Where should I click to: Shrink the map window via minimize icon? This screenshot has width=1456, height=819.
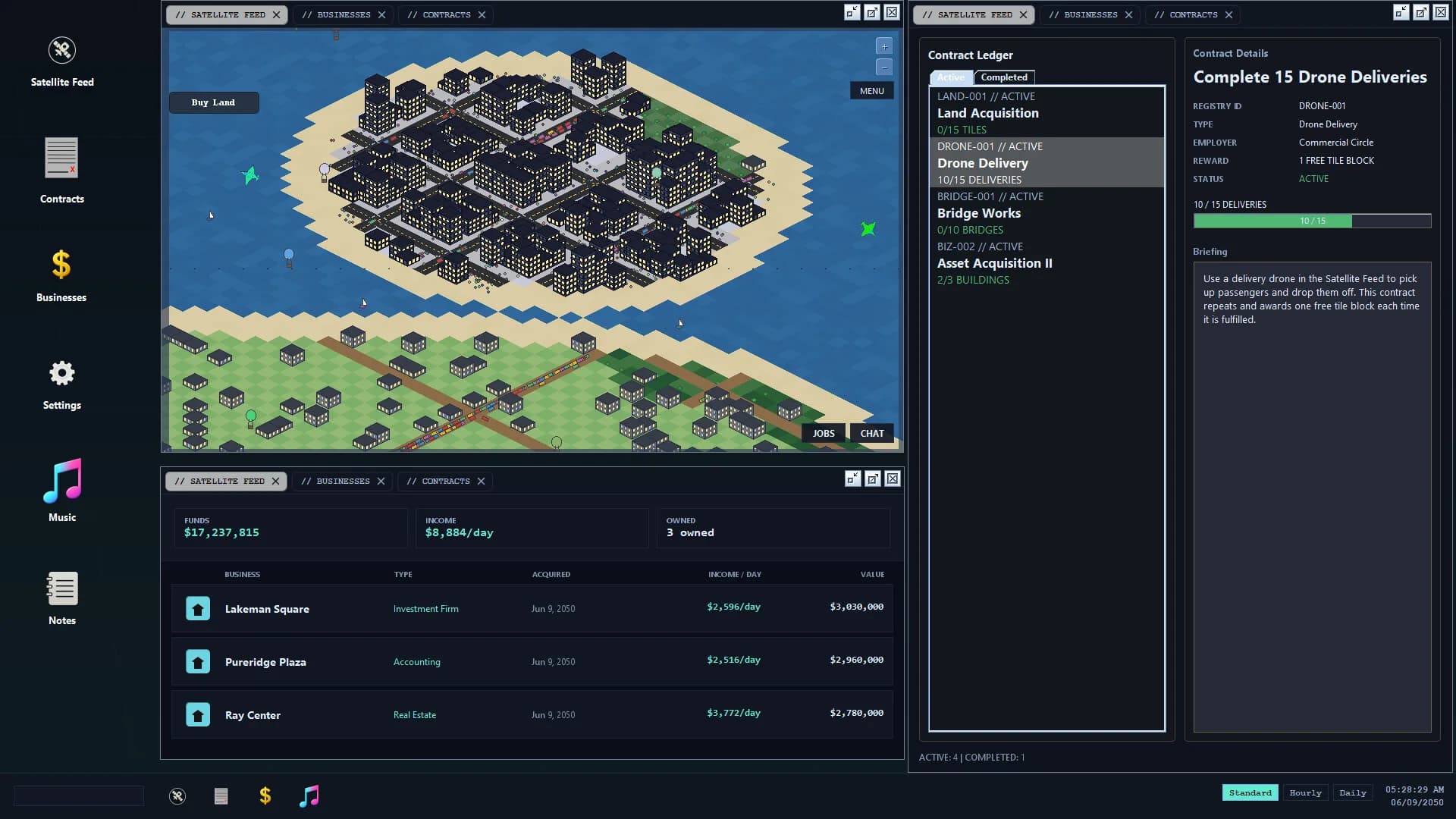(852, 13)
